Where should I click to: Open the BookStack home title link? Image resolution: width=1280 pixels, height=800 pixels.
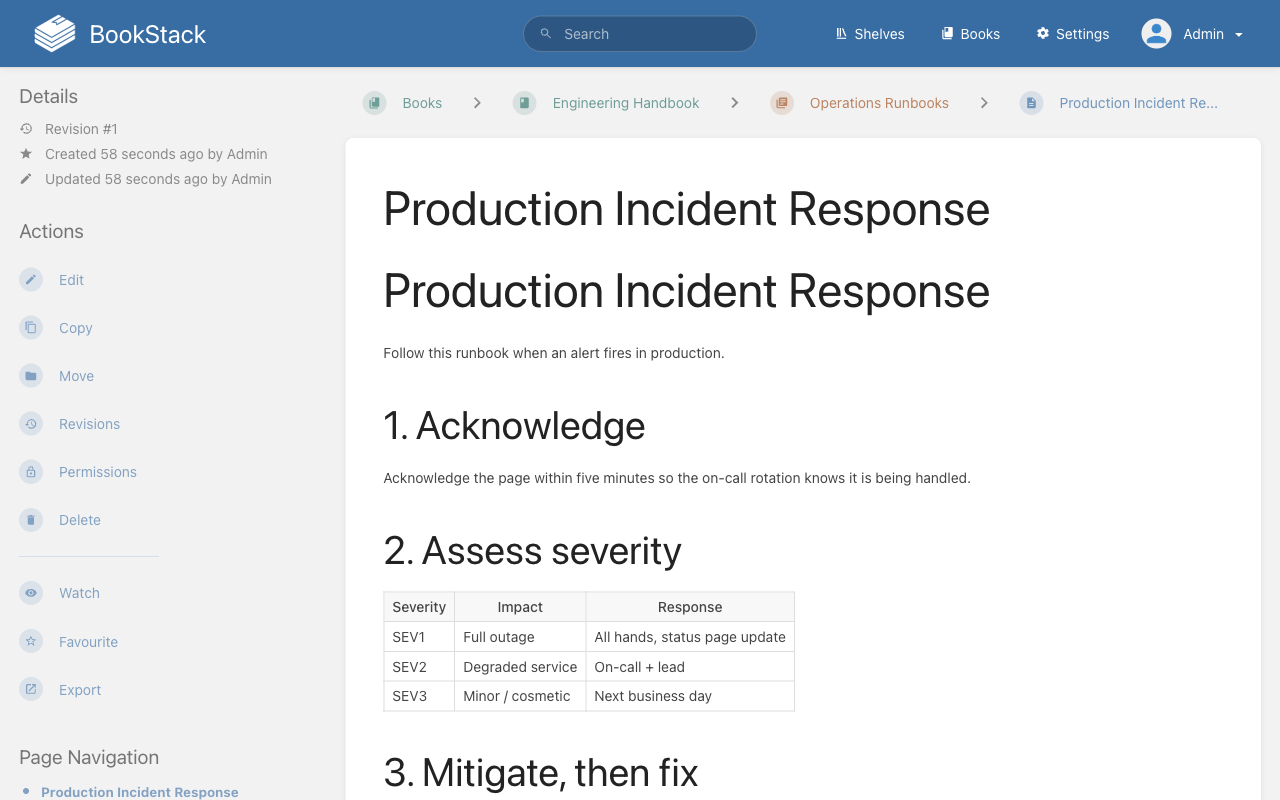click(147, 34)
